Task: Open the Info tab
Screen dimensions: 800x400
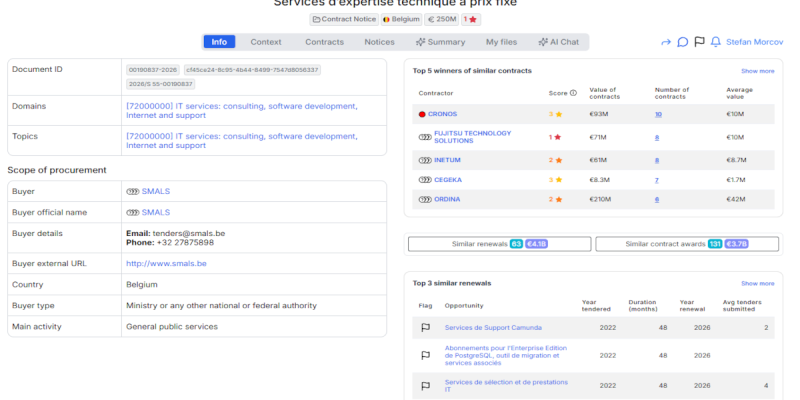Action: [x=219, y=42]
